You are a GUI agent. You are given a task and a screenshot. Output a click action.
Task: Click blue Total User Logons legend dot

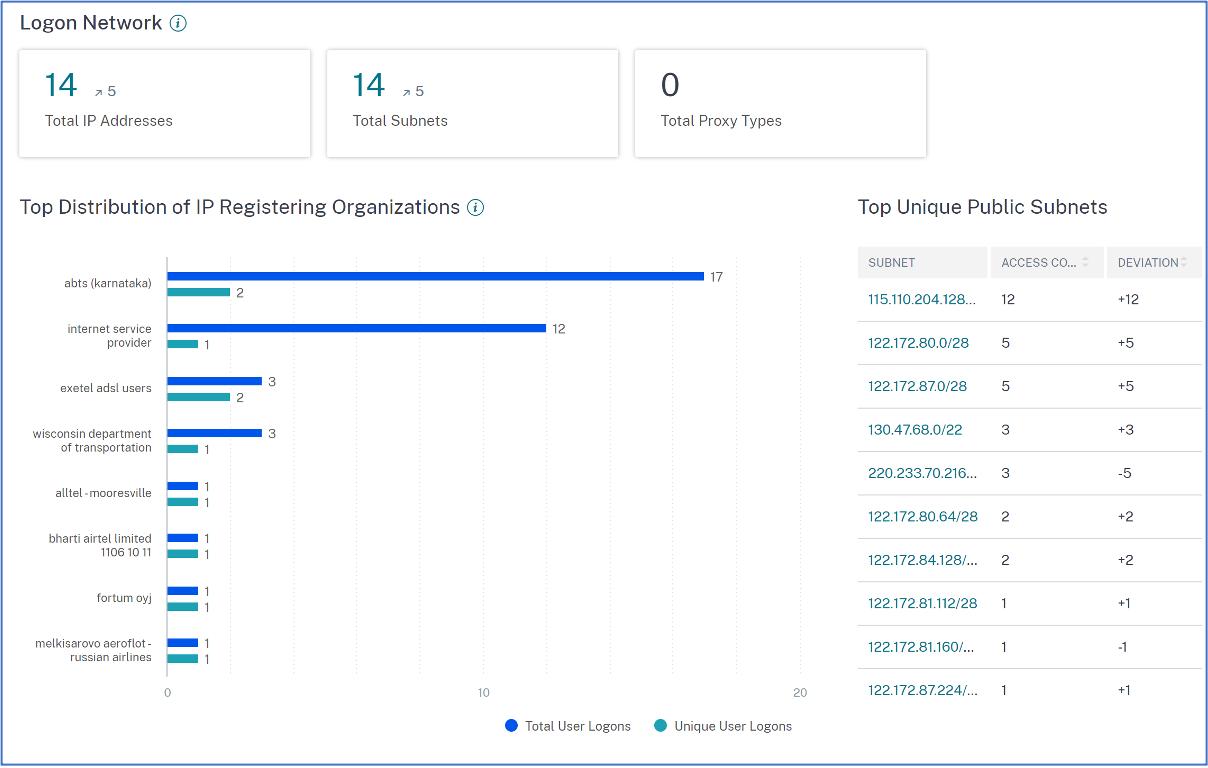tap(512, 726)
